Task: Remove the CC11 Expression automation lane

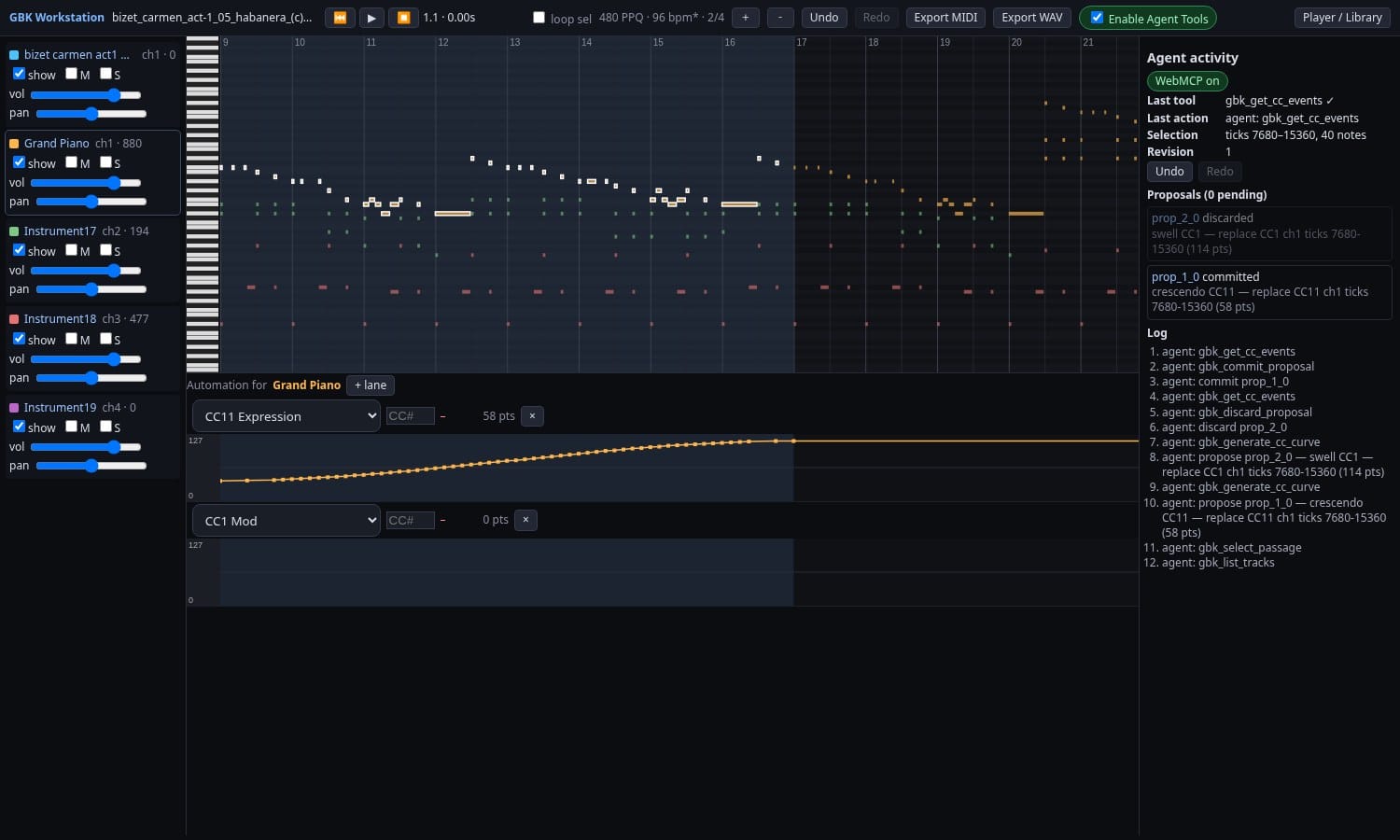Action: [532, 416]
